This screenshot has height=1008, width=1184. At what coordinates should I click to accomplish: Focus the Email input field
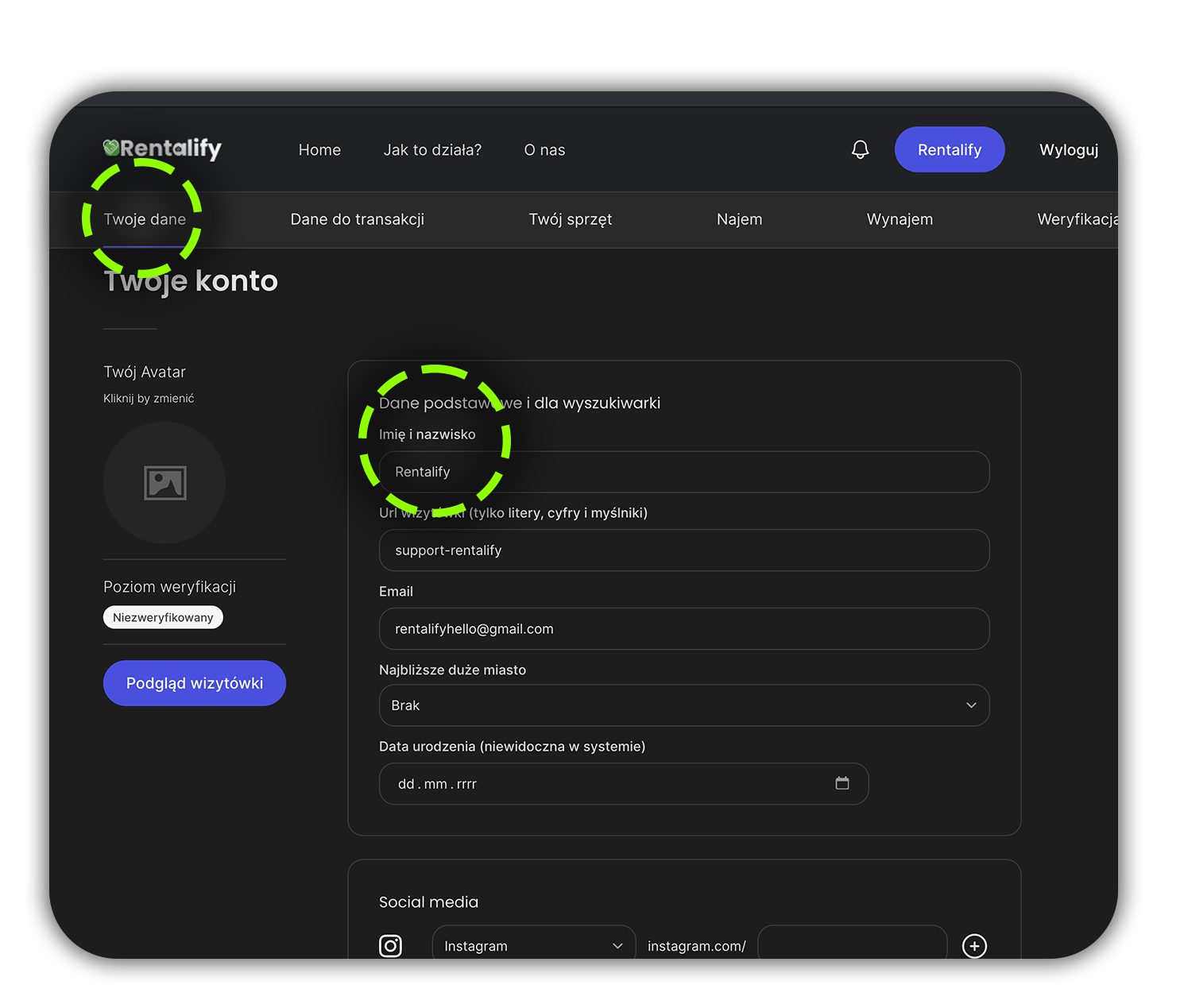683,629
